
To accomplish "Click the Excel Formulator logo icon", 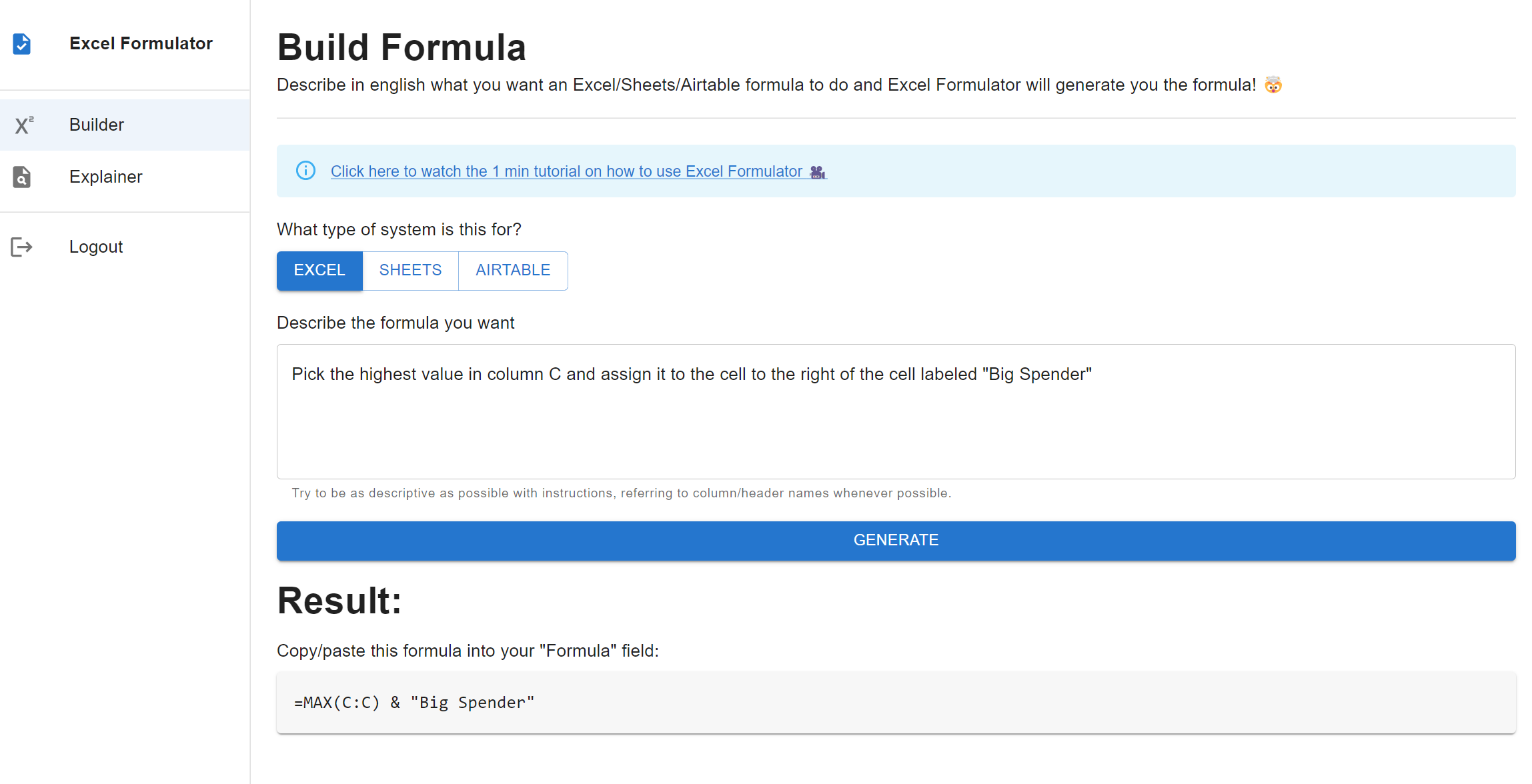I will pos(22,44).
